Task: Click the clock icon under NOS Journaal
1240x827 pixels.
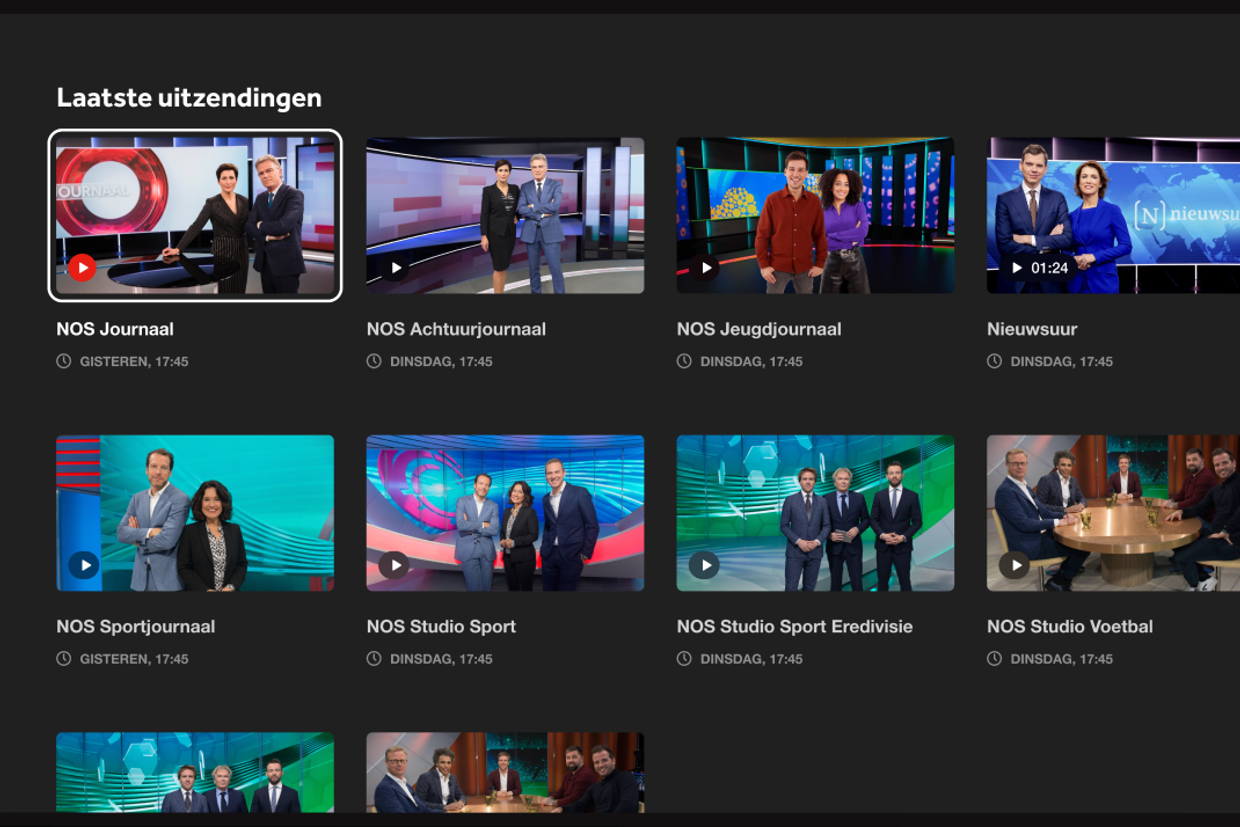Action: pyautogui.click(x=64, y=361)
